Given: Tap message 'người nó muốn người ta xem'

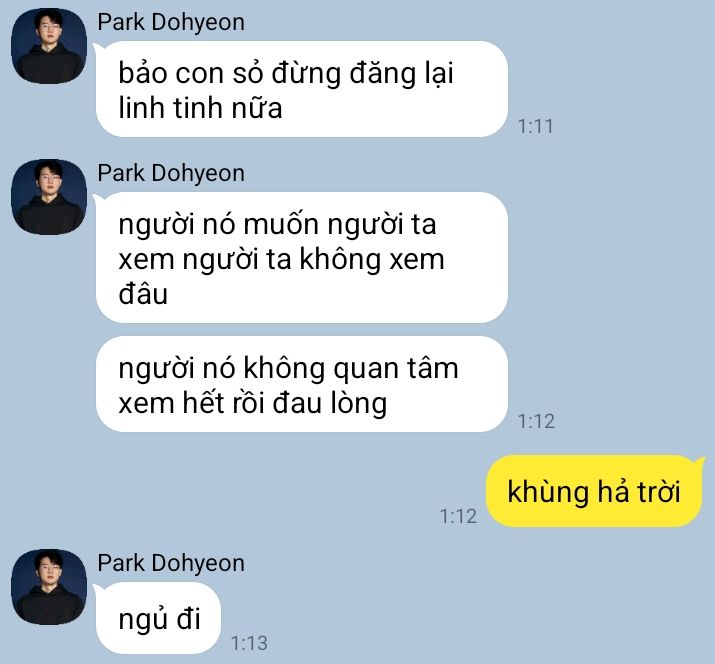Looking at the screenshot, I should click(302, 258).
